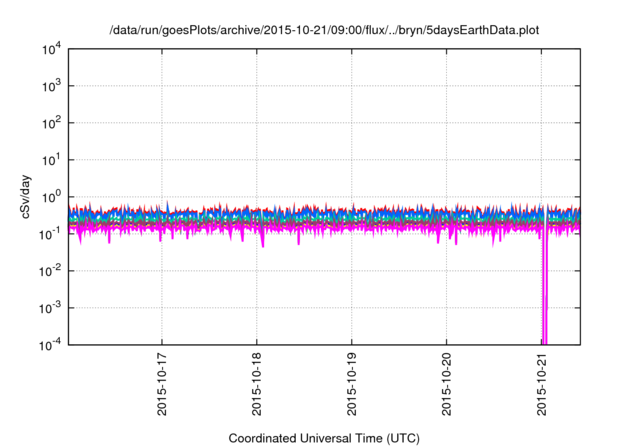Click the y-axis value 10^-4
This screenshot has width=640, height=448.
click(x=50, y=345)
